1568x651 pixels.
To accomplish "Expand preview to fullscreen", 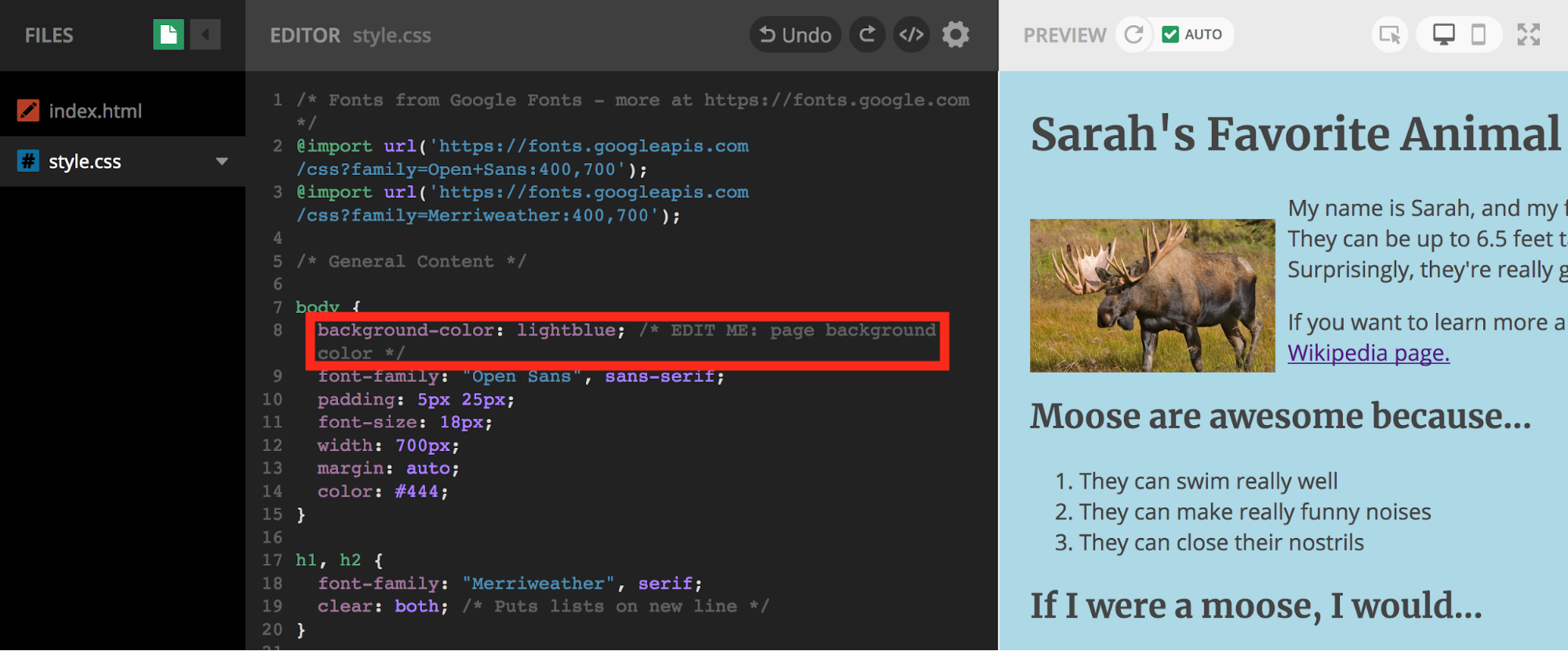I will pyautogui.click(x=1528, y=35).
